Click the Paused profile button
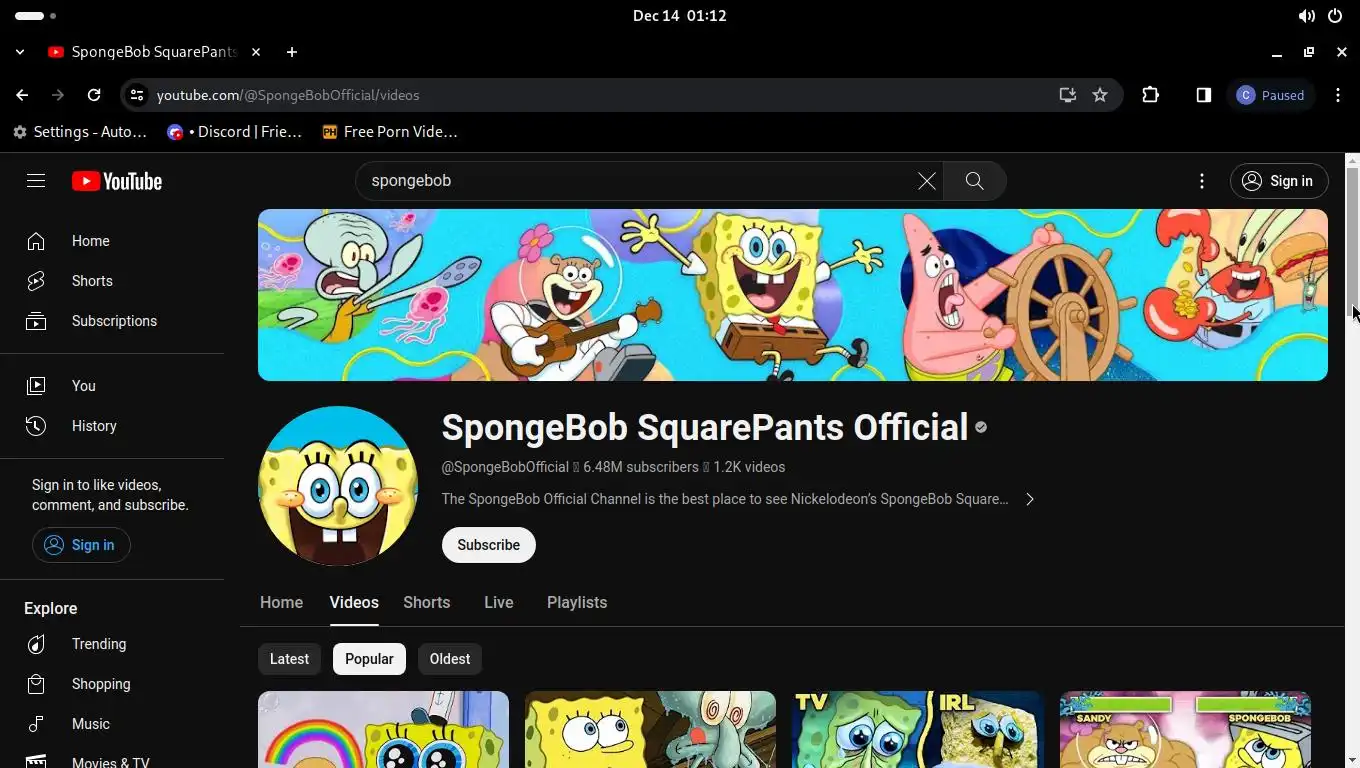This screenshot has height=768, width=1360. click(1271, 95)
